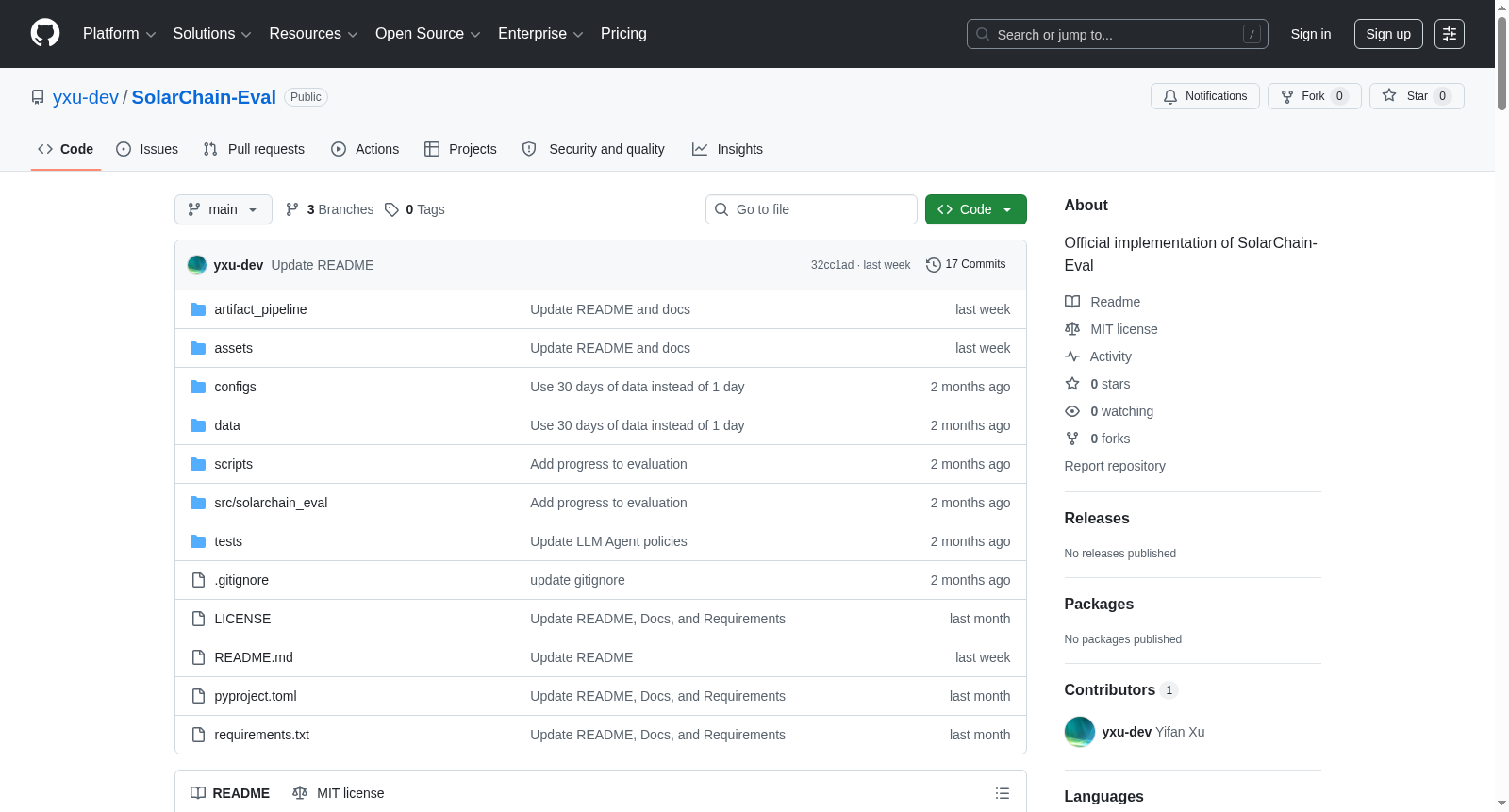
Task: Switch to the Issues tab
Action: (x=147, y=149)
